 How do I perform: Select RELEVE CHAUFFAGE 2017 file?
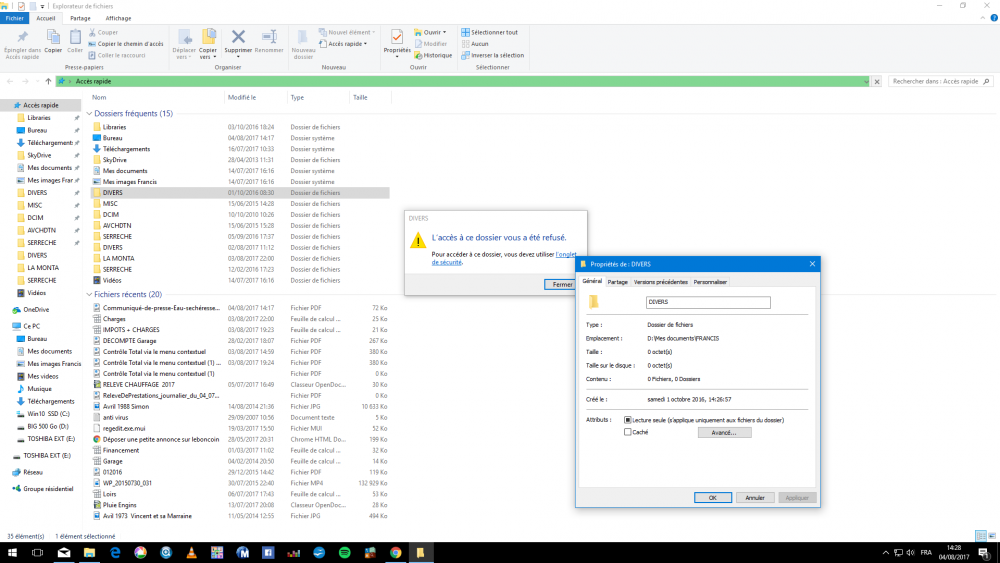coord(138,384)
